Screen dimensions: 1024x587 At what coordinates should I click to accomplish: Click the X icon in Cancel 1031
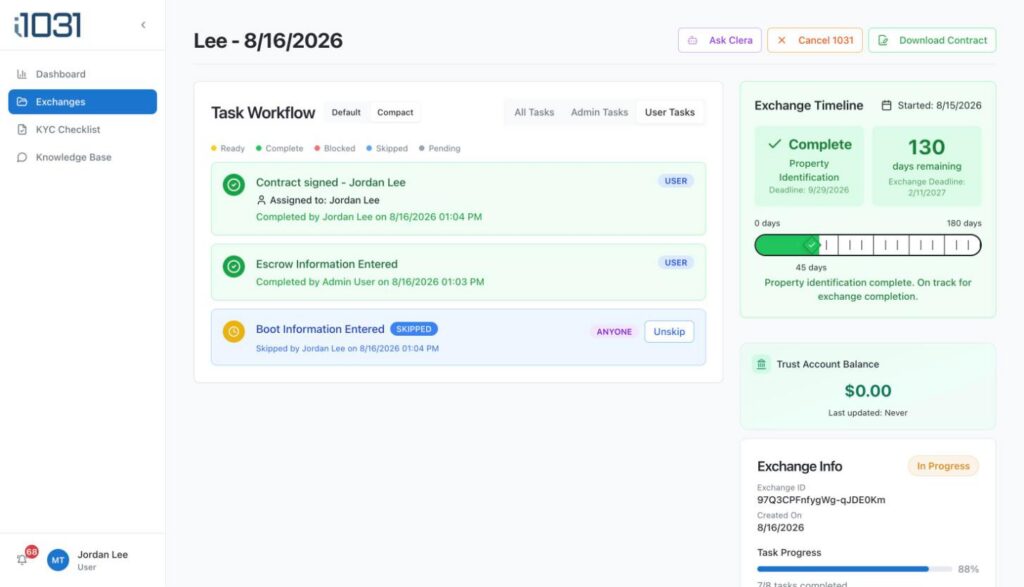(x=782, y=40)
